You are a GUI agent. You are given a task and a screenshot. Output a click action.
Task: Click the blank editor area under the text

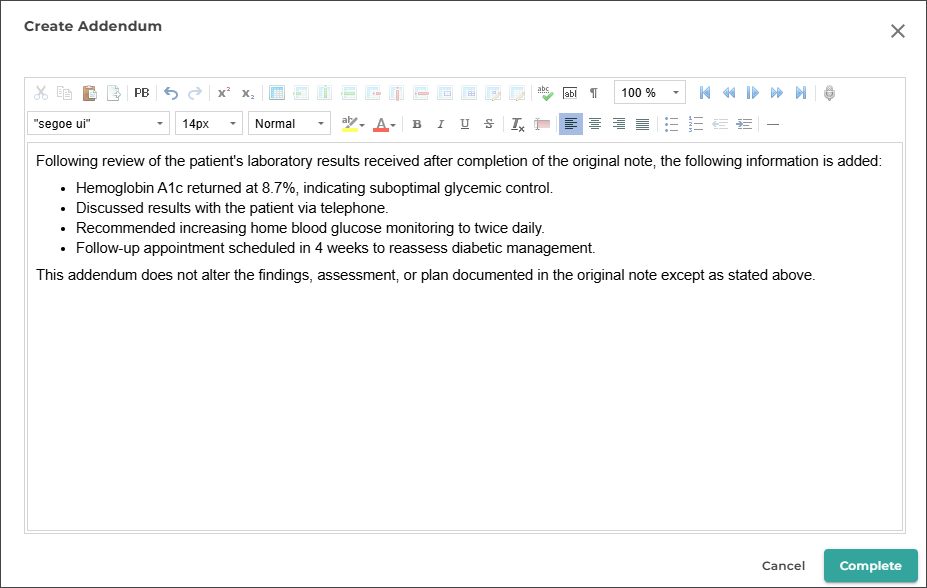[465, 408]
